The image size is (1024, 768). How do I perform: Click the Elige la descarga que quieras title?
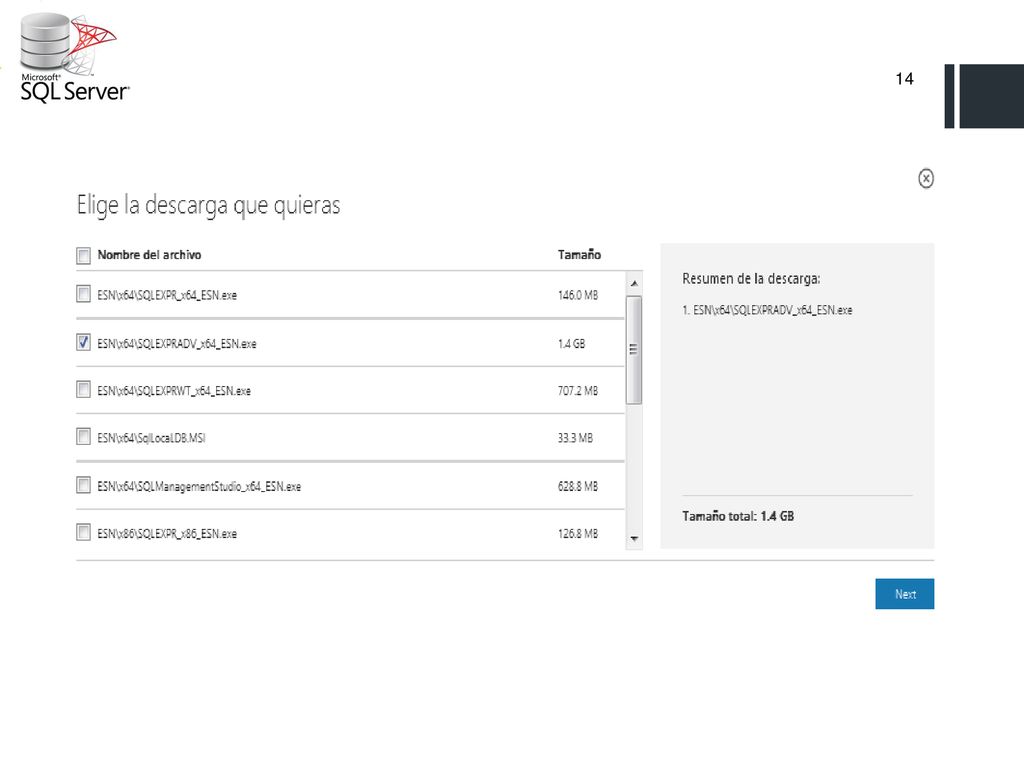tap(208, 205)
